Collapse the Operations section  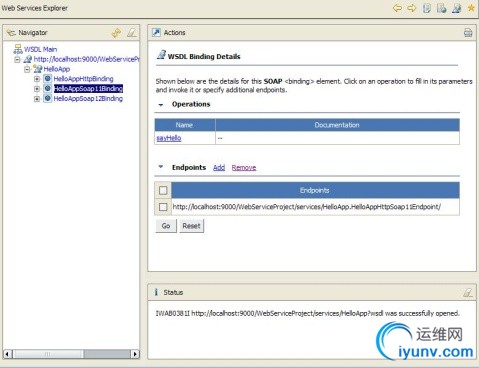[161, 105]
